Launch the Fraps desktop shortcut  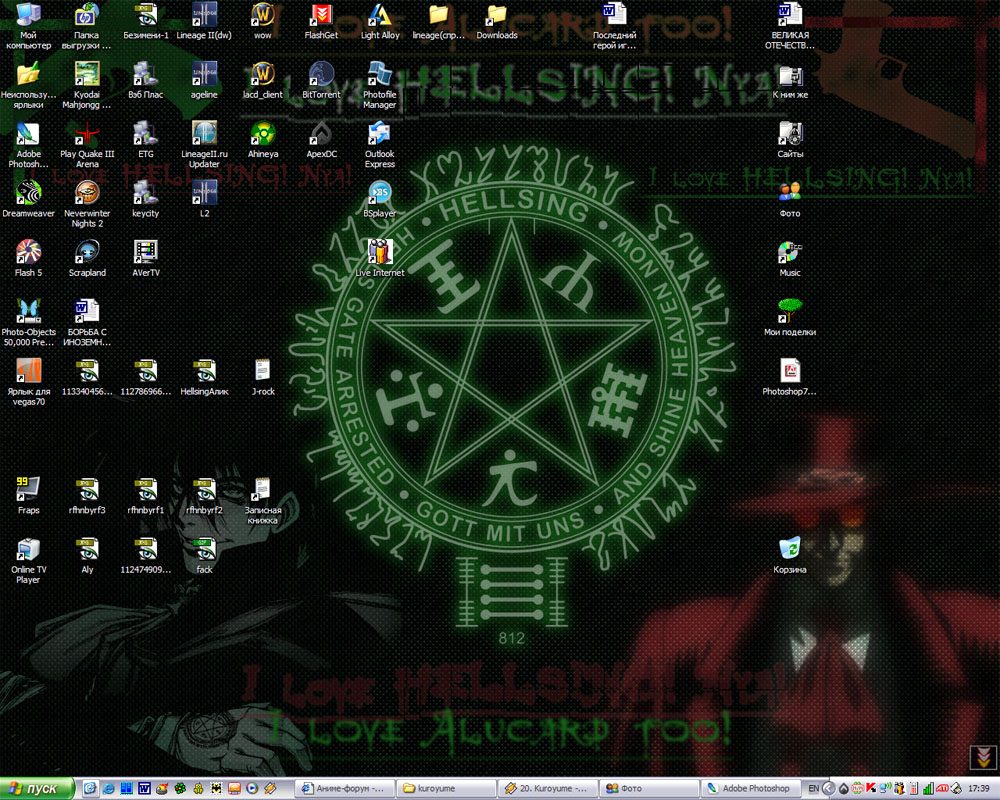[x=28, y=488]
